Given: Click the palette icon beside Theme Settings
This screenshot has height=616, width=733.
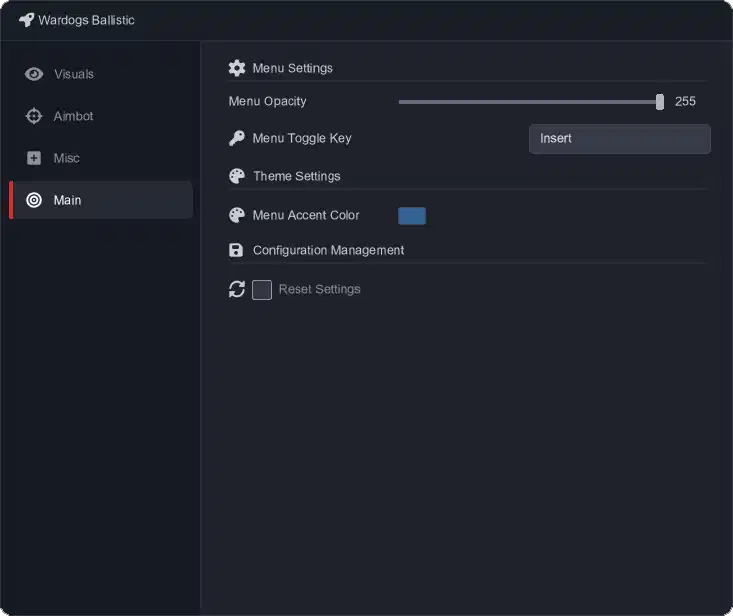Looking at the screenshot, I should (237, 176).
